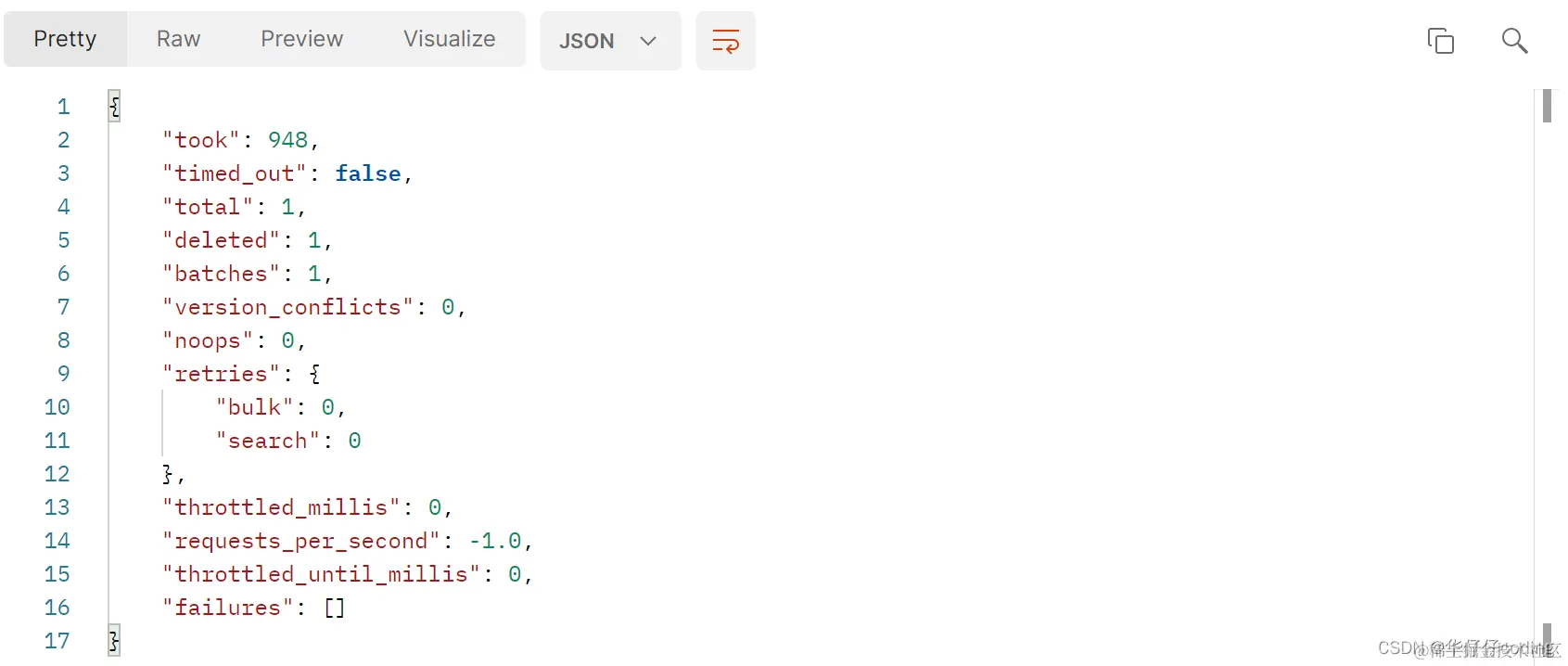The image size is (1568, 666).
Task: Select the empty array [] value
Action: 335,608
